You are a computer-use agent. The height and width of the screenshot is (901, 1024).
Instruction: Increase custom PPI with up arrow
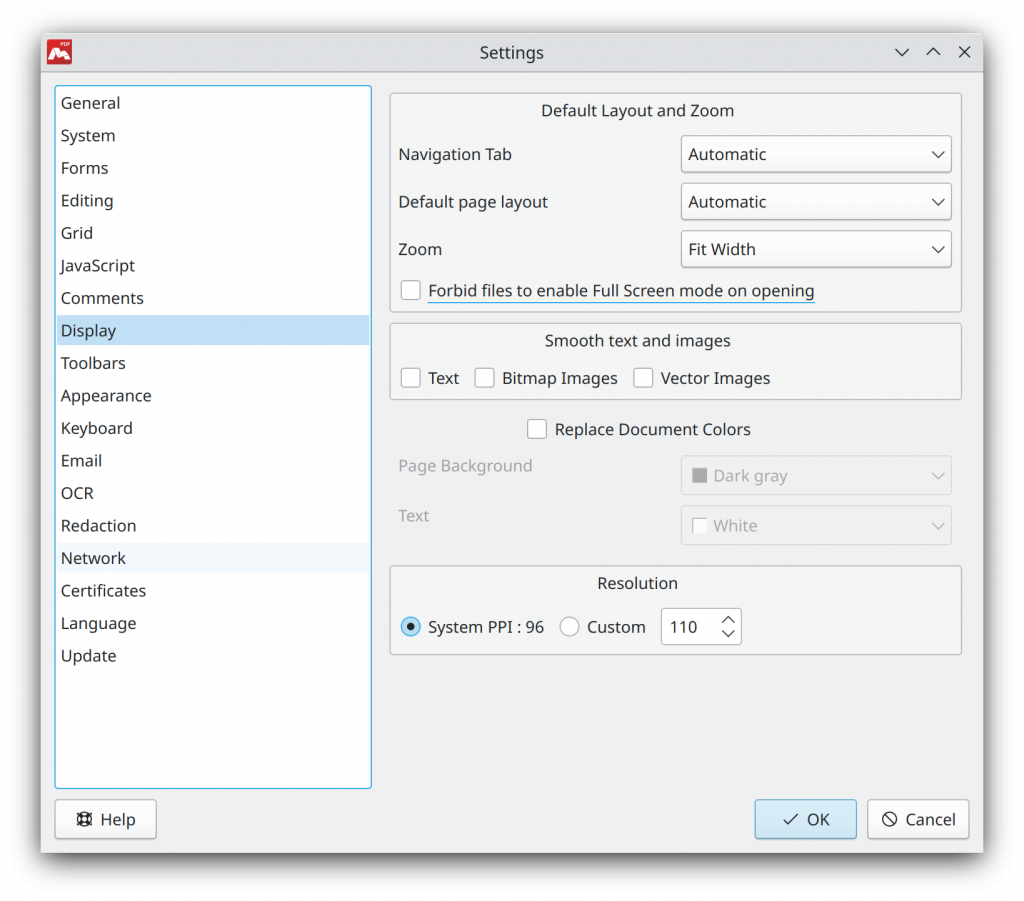pyautogui.click(x=728, y=619)
